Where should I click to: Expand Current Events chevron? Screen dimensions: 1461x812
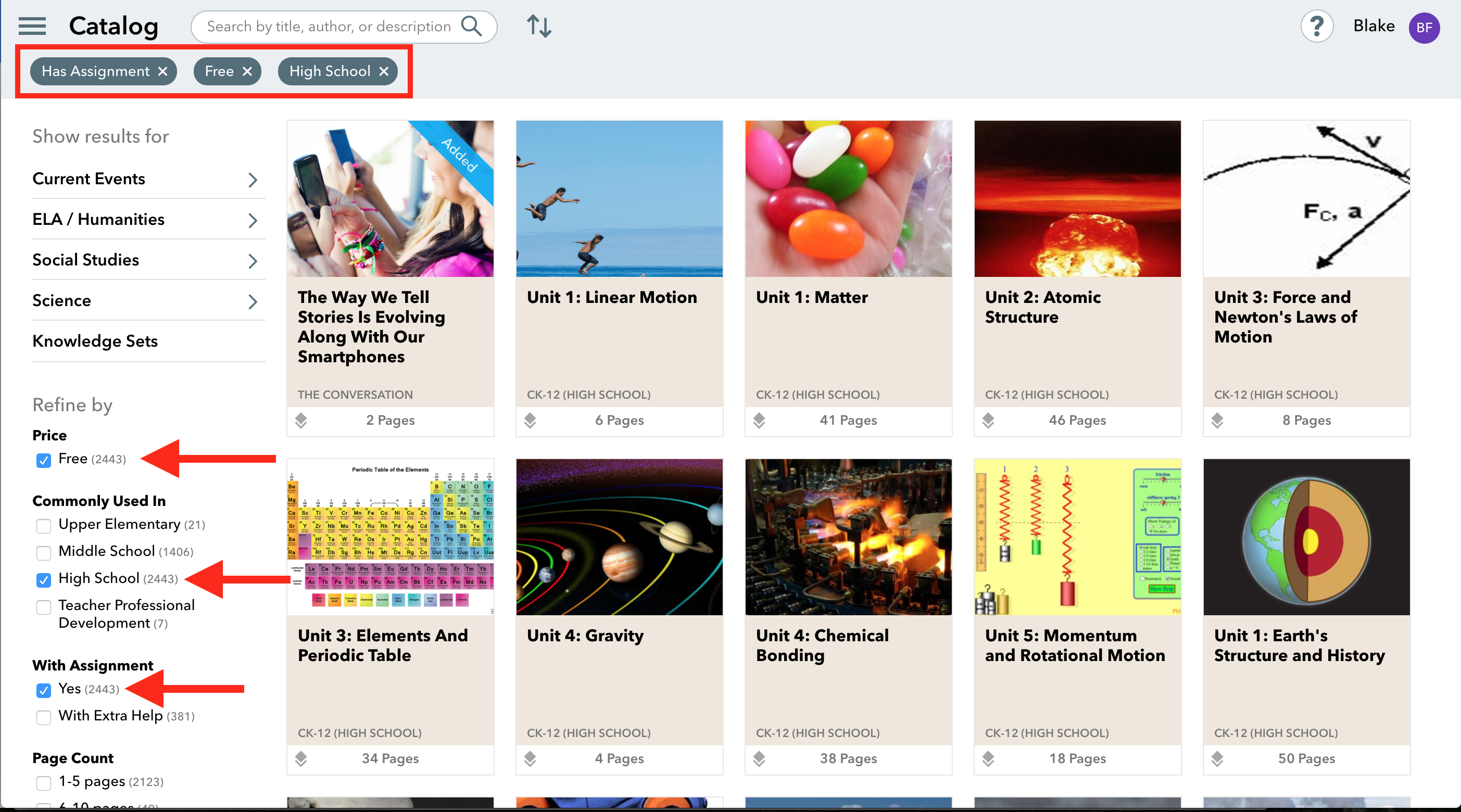click(x=253, y=180)
